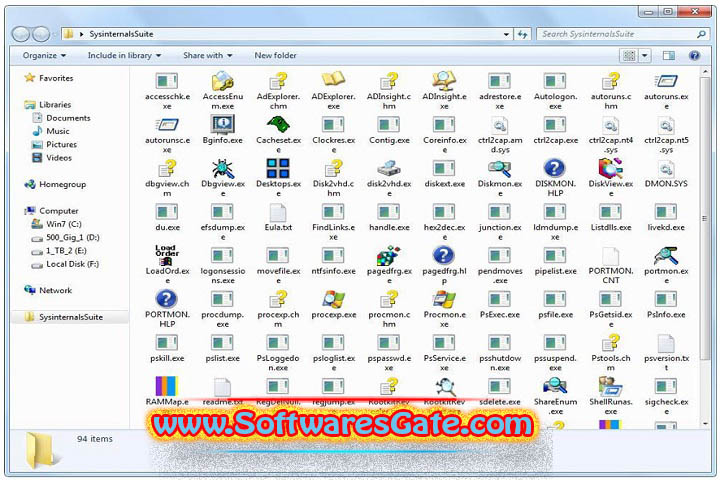Select the autoruns.exe icon
This screenshot has width=720, height=480.
point(666,82)
